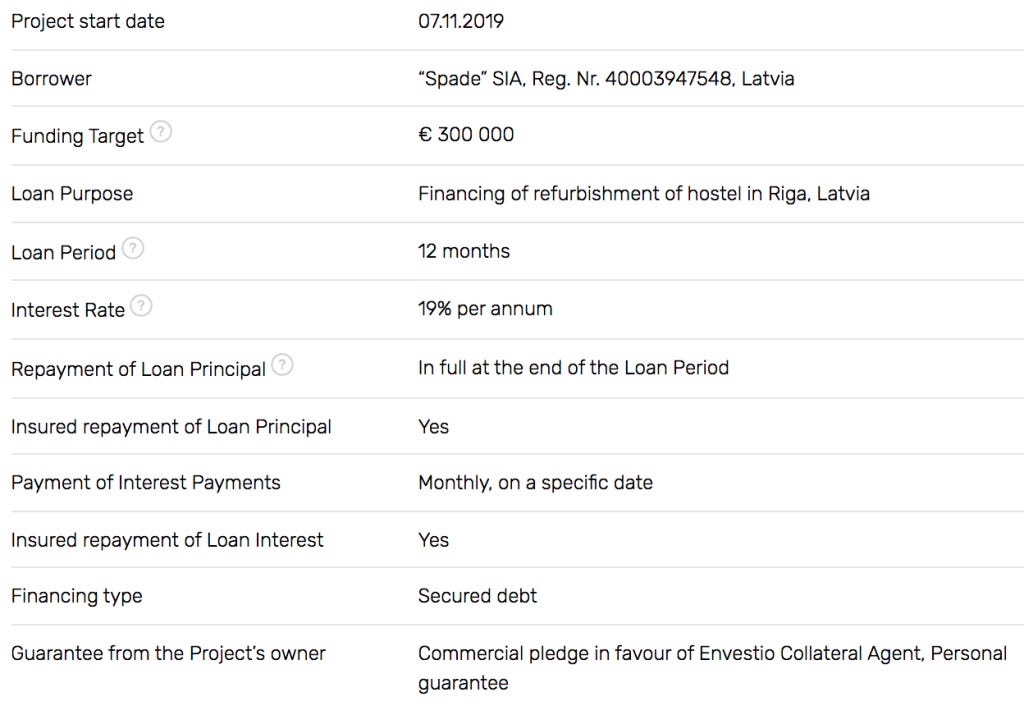This screenshot has width=1024, height=706.
Task: Click the Secured debt financing type value
Action: click(477, 596)
